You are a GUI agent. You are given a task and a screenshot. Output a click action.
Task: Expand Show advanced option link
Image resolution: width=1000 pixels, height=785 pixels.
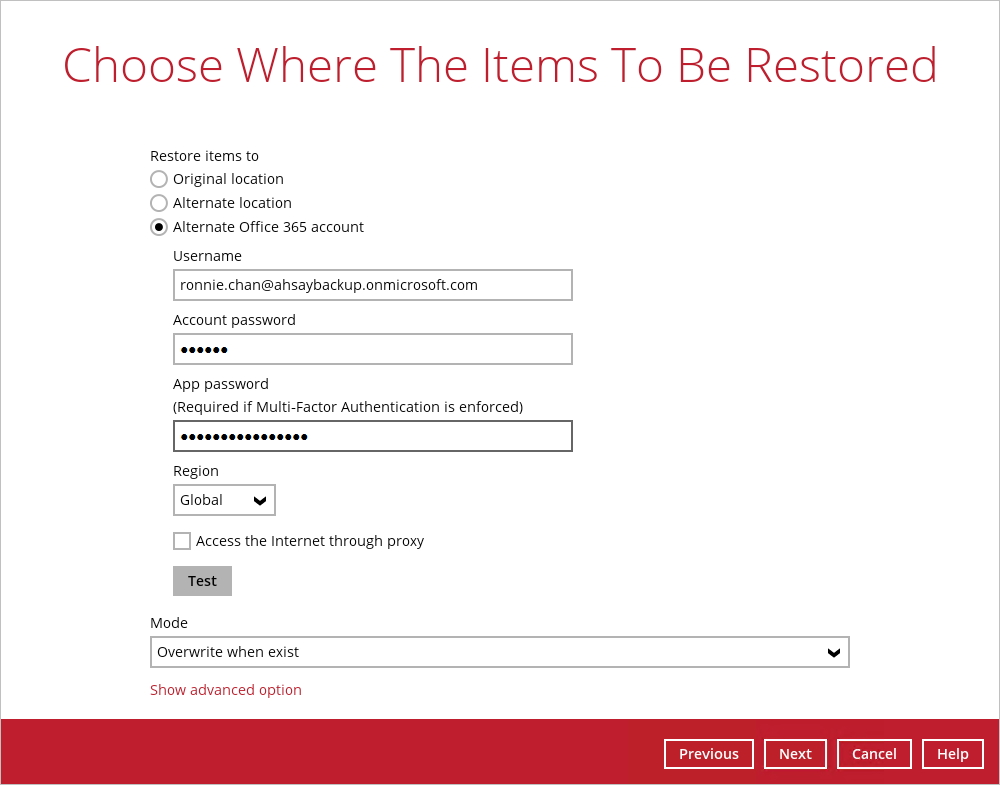(x=226, y=690)
